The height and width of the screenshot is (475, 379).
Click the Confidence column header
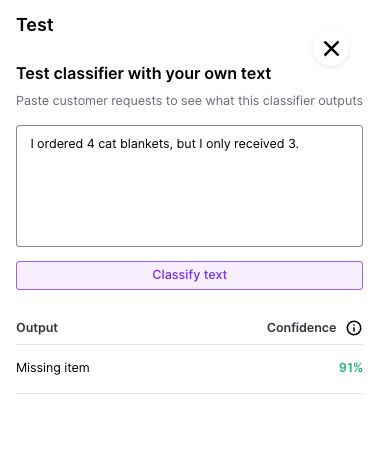point(301,328)
